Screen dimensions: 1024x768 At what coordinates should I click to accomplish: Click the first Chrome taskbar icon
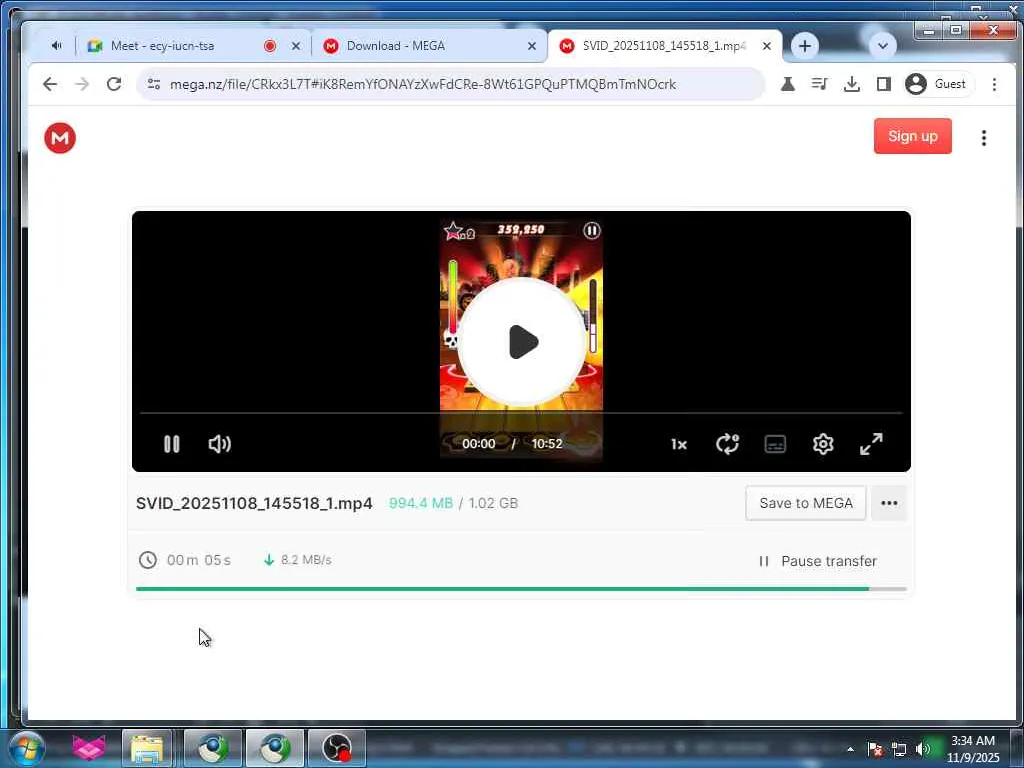pyautogui.click(x=213, y=748)
